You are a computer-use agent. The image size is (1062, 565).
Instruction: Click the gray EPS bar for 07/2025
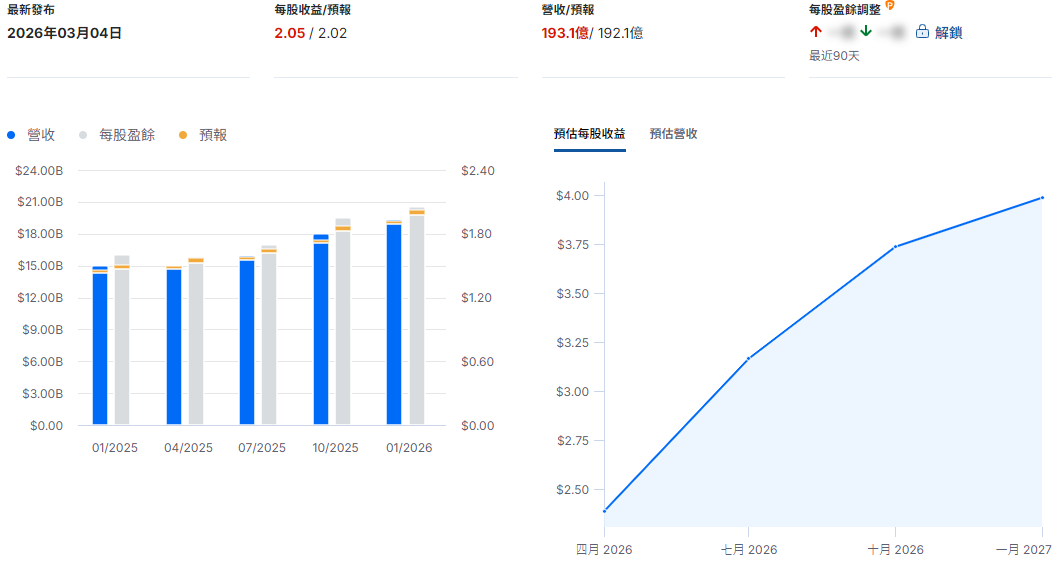[269, 335]
